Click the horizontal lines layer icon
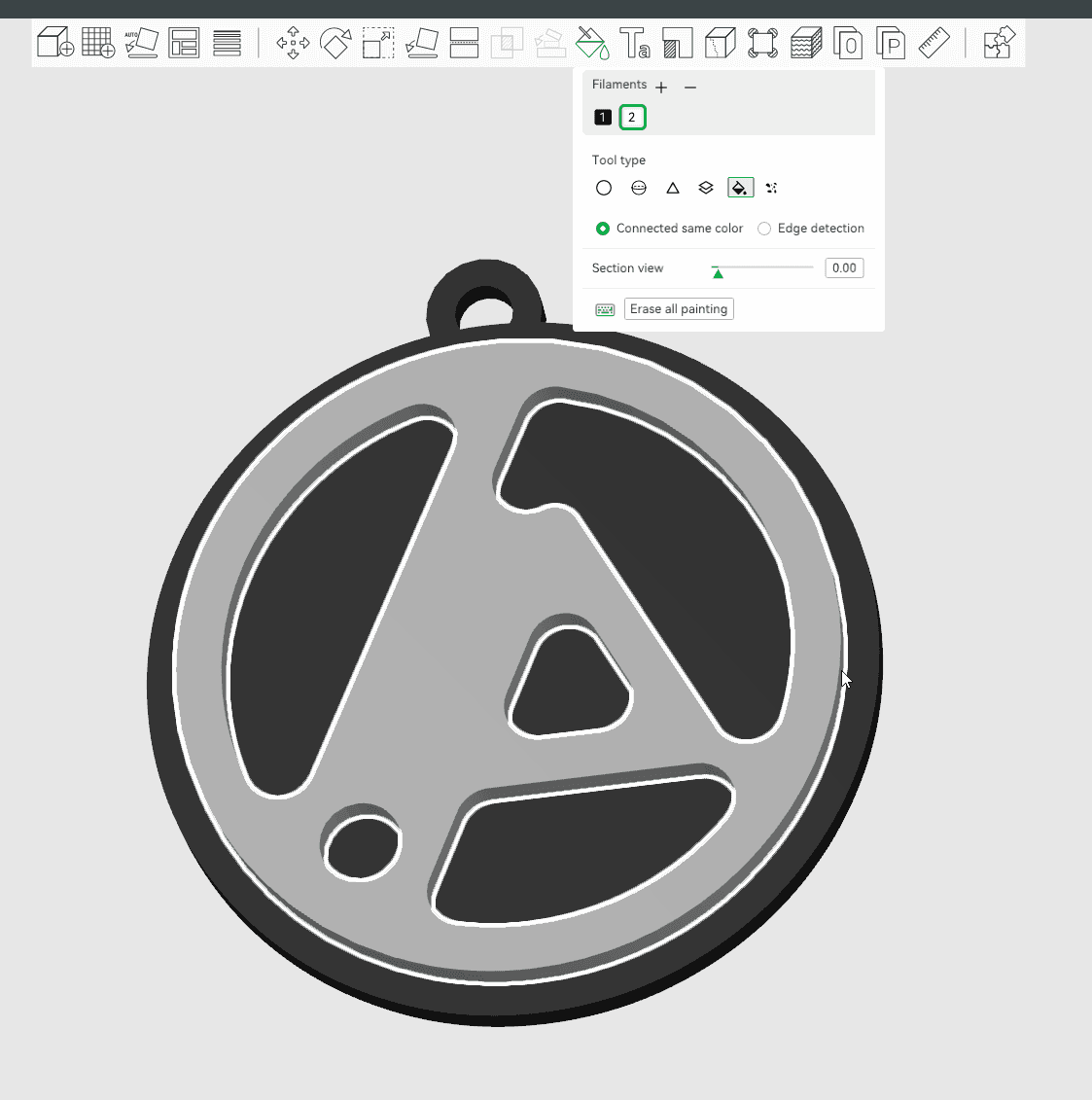The image size is (1092, 1100). tap(227, 43)
